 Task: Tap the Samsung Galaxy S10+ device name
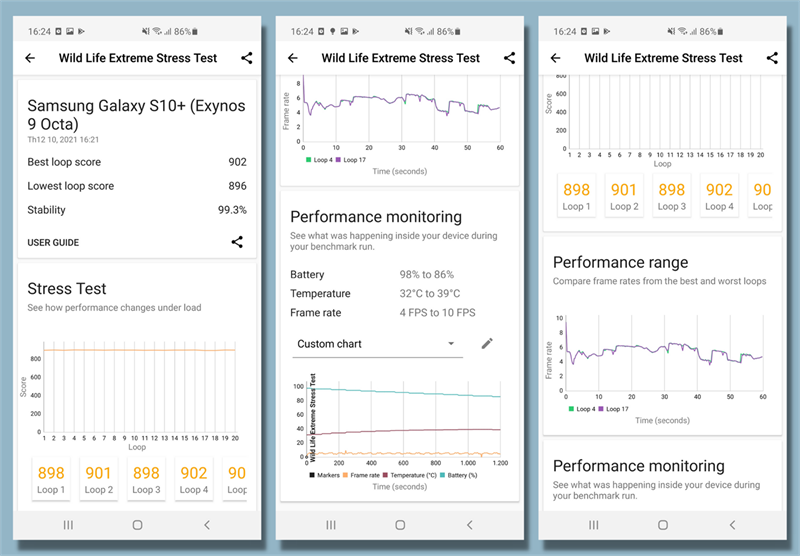click(136, 115)
